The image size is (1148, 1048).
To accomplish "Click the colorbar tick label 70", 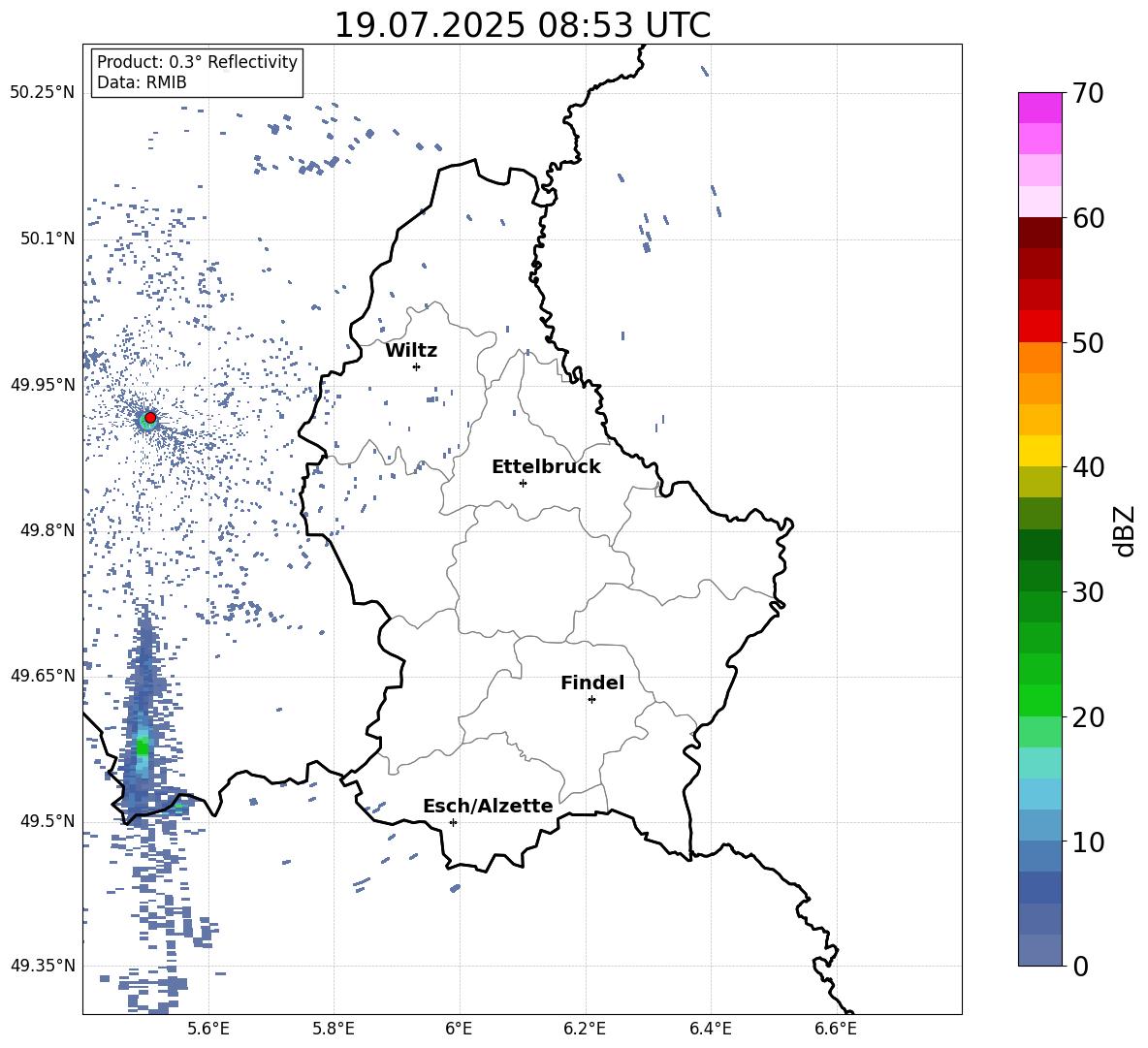I will click(x=1088, y=94).
